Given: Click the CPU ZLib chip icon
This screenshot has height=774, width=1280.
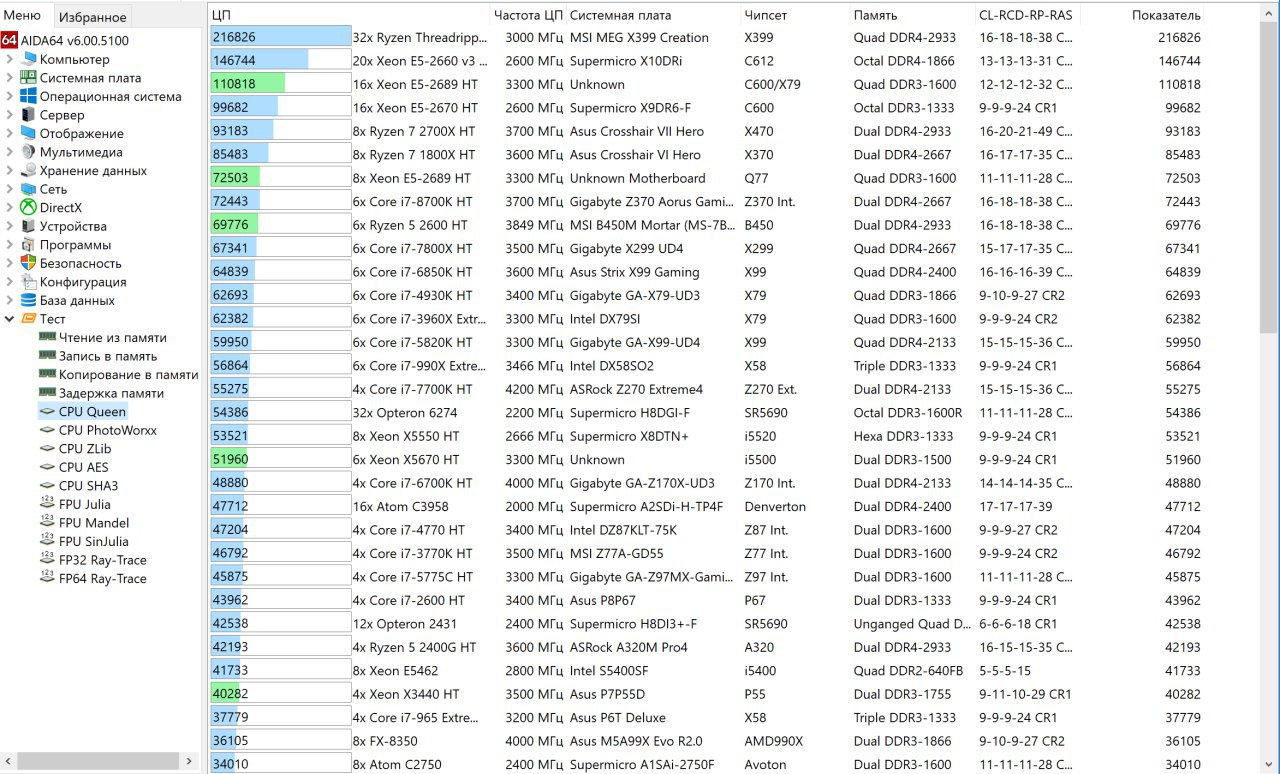Looking at the screenshot, I should [47, 449].
